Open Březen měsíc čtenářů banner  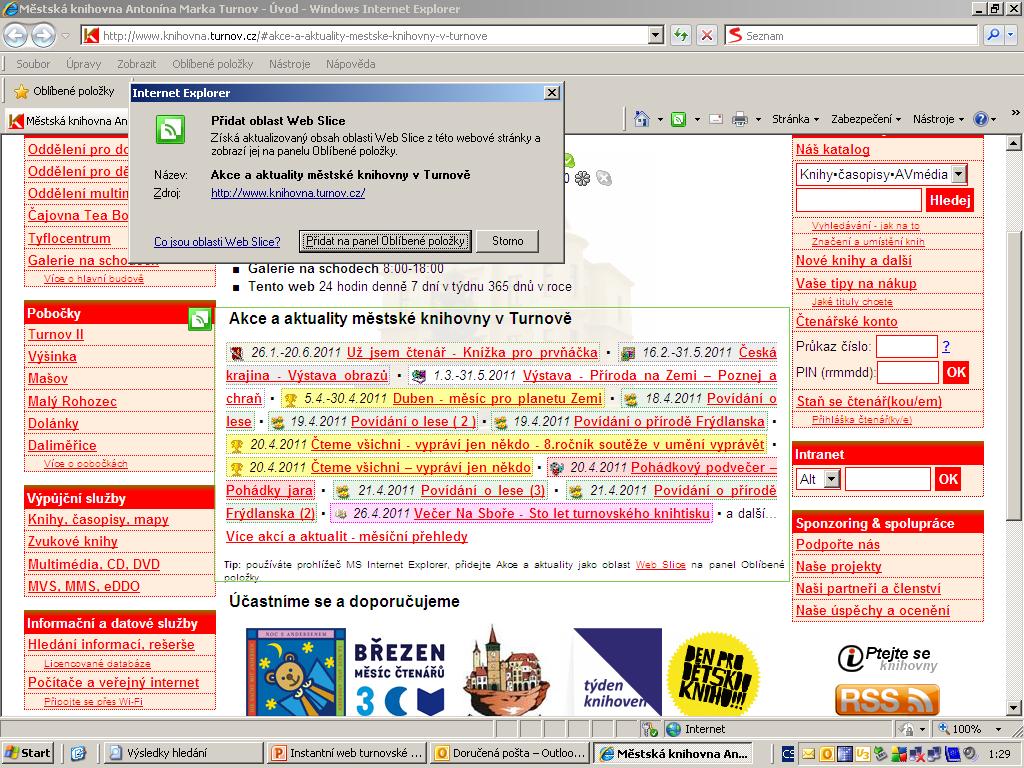pyautogui.click(x=399, y=677)
